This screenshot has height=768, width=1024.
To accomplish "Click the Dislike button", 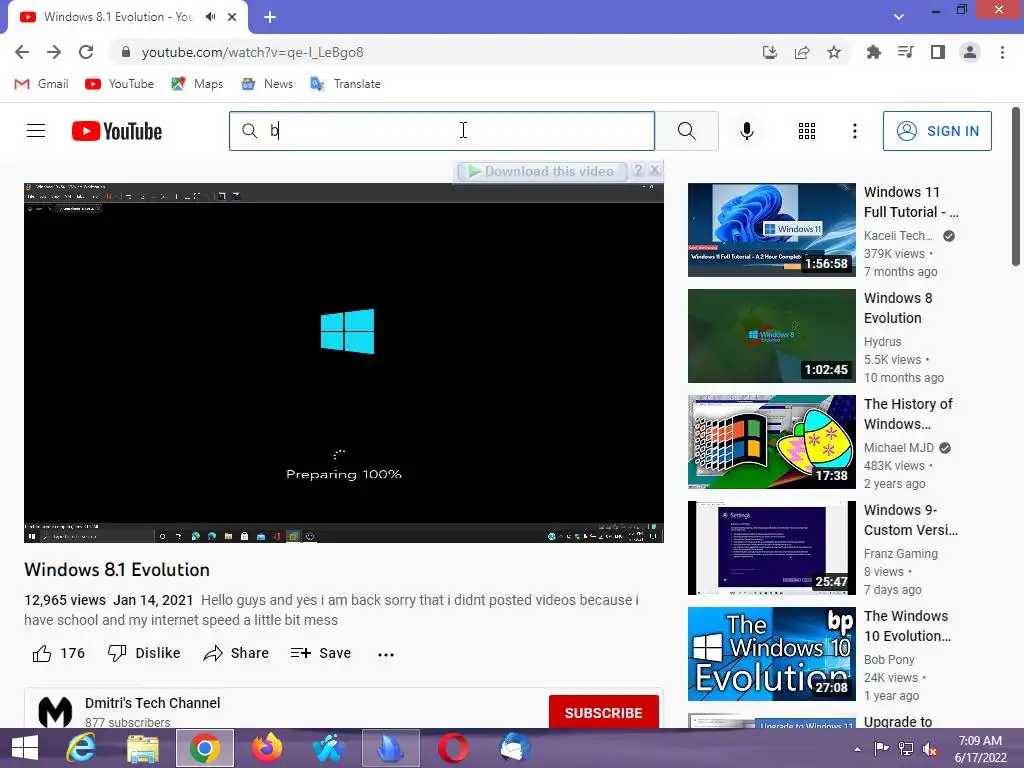I will (144, 653).
